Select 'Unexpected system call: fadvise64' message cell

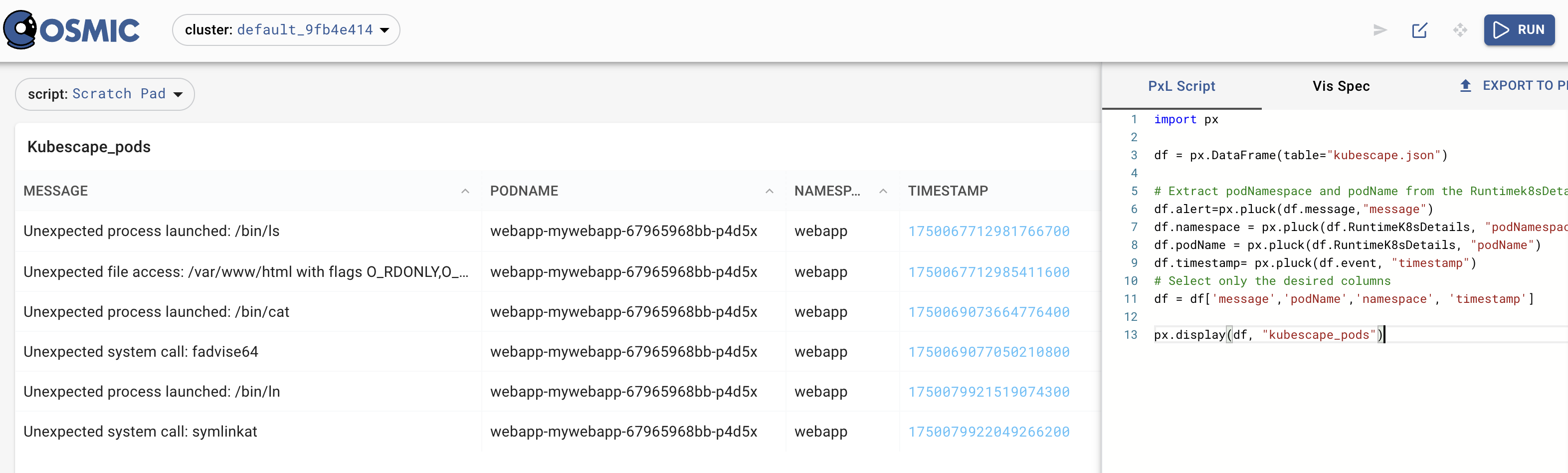click(141, 352)
